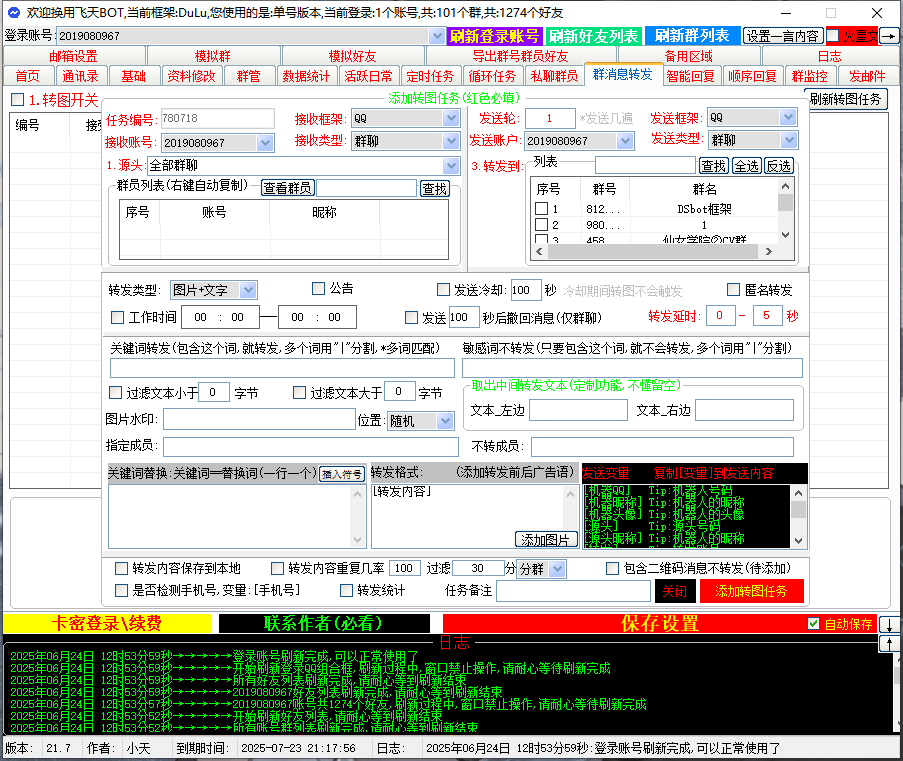Open the 发送类型 dropdown

tap(789, 139)
